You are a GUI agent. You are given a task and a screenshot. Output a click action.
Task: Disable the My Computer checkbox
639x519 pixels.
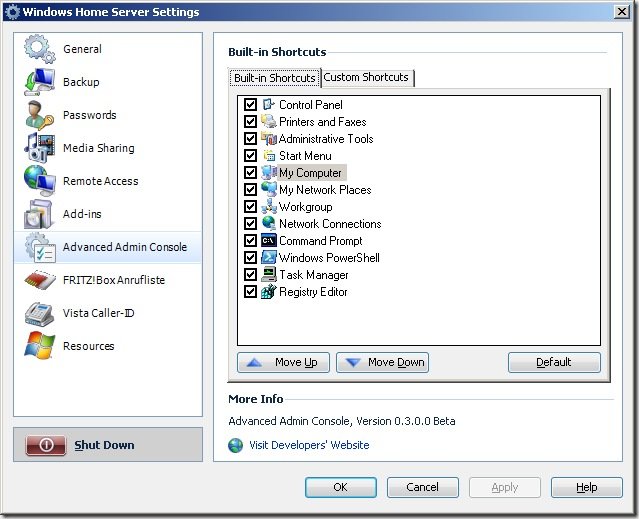coord(250,173)
